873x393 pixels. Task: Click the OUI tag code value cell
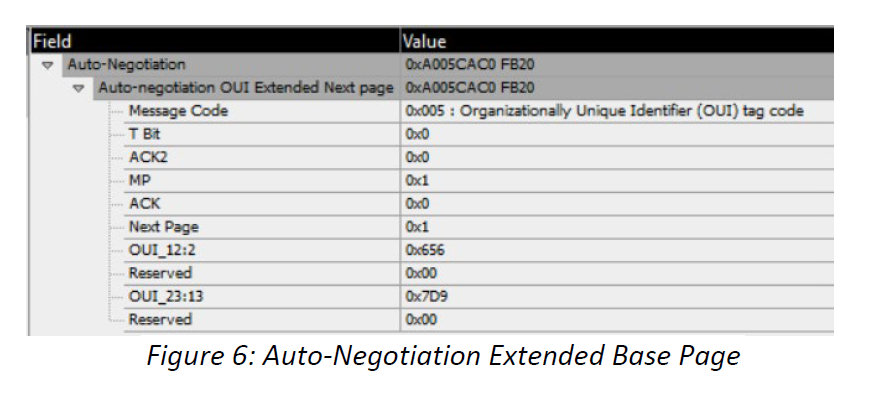617,111
